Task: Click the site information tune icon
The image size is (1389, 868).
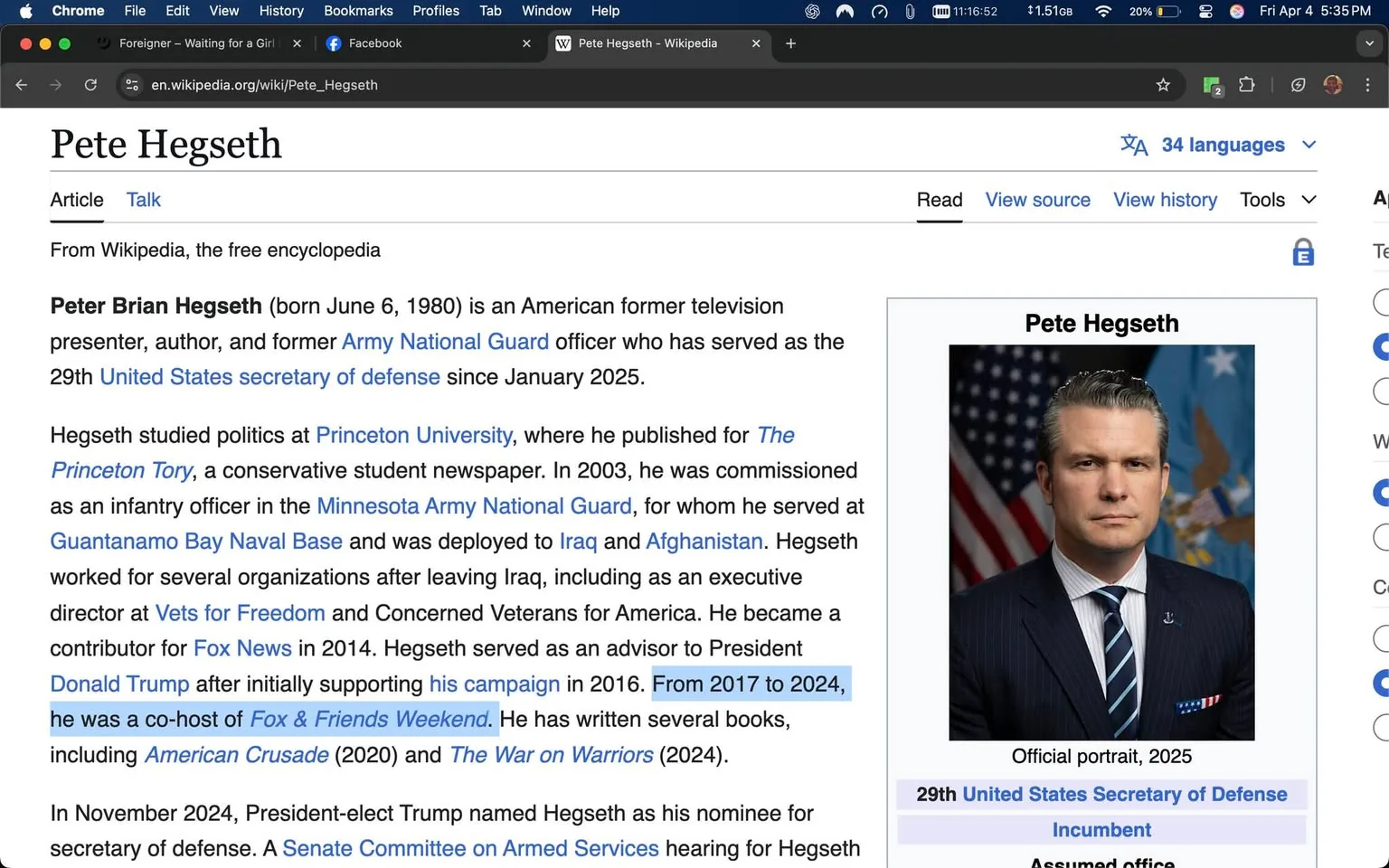Action: [132, 85]
